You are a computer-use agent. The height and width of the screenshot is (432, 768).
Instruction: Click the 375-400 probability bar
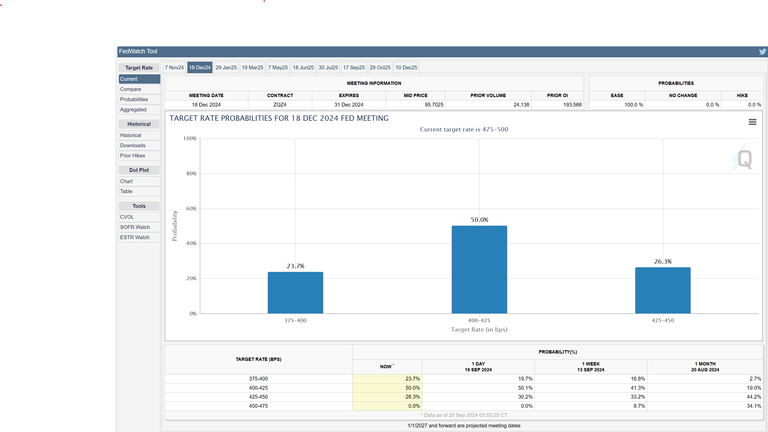(295, 292)
